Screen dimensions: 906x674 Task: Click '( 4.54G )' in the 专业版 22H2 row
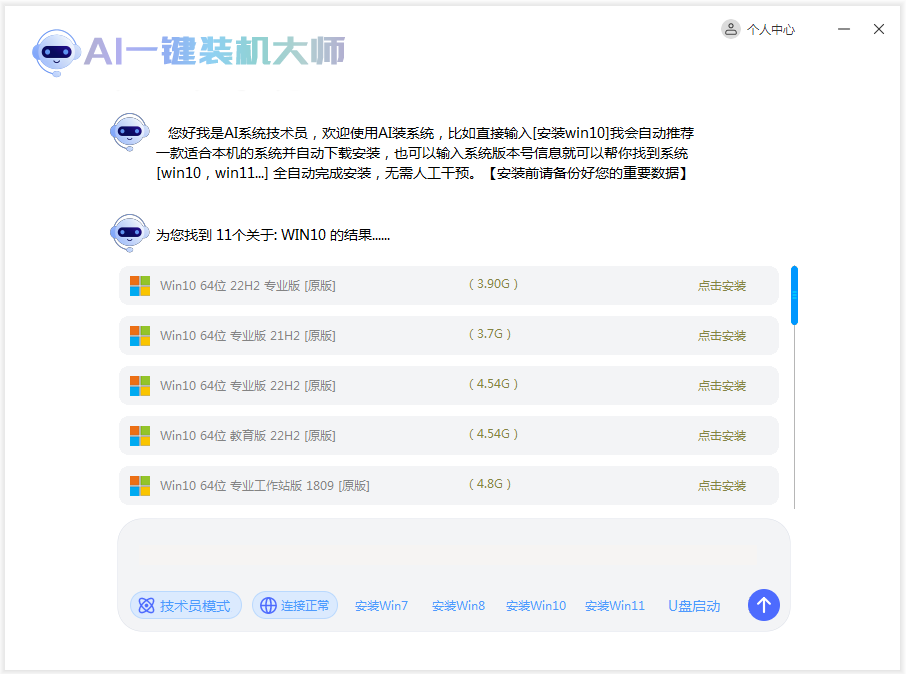(x=493, y=384)
